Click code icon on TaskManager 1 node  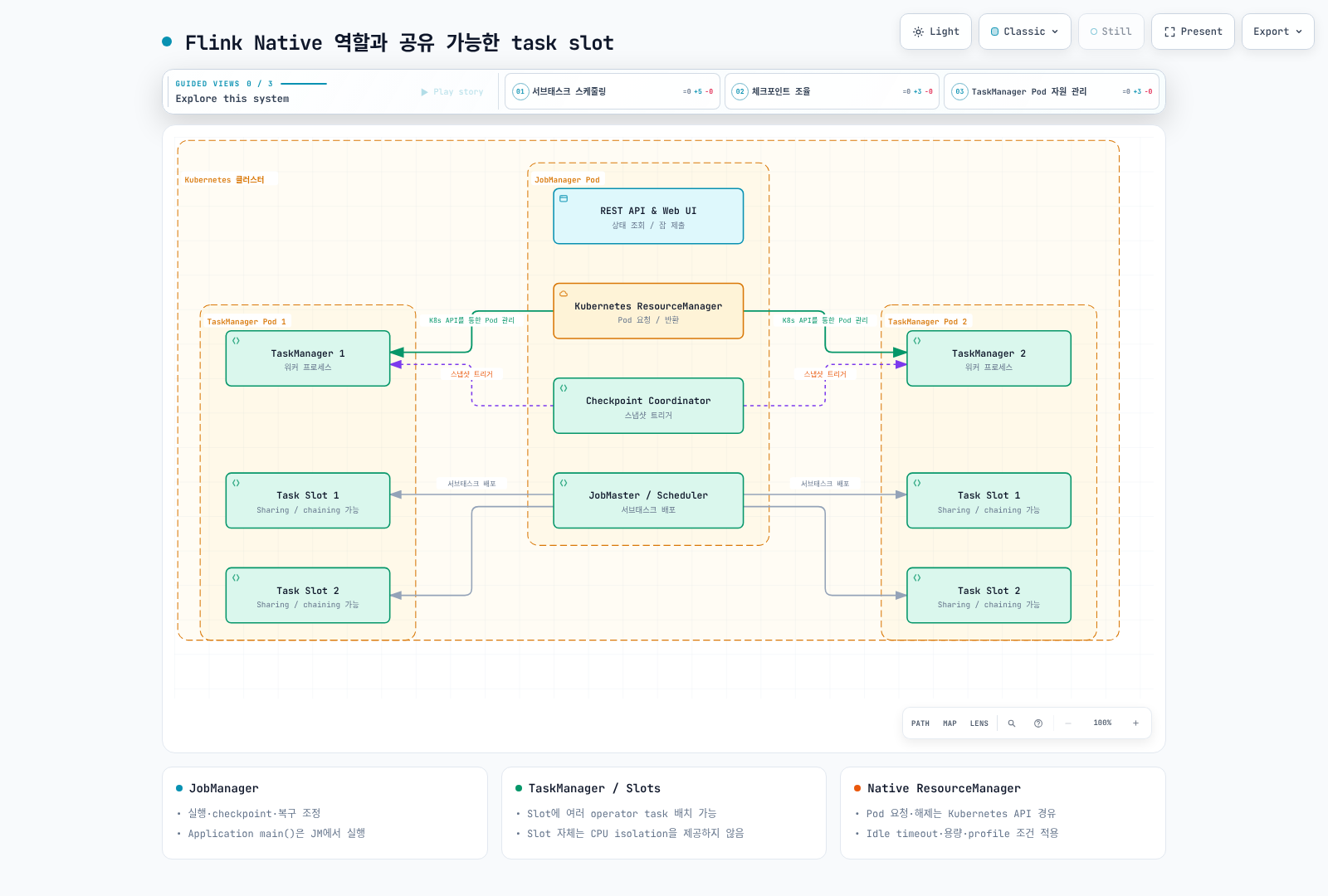(236, 341)
